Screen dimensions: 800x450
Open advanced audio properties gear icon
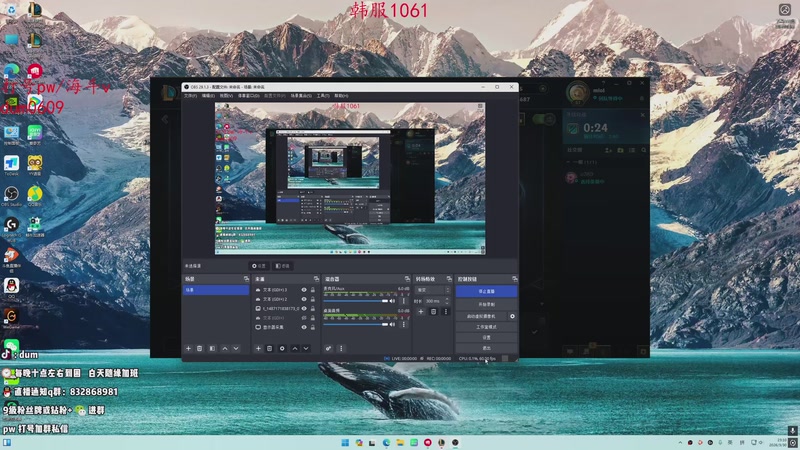(328, 348)
